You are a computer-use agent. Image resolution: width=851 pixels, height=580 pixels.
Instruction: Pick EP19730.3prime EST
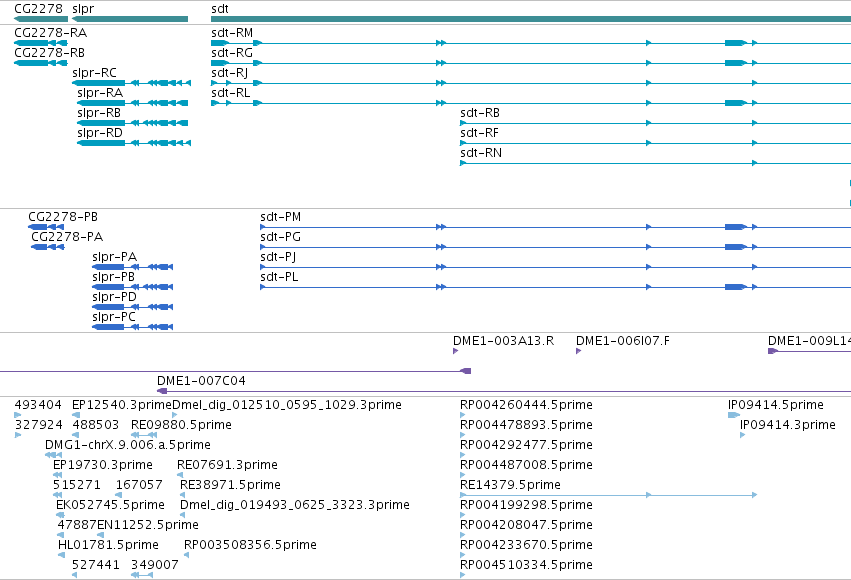point(58,475)
